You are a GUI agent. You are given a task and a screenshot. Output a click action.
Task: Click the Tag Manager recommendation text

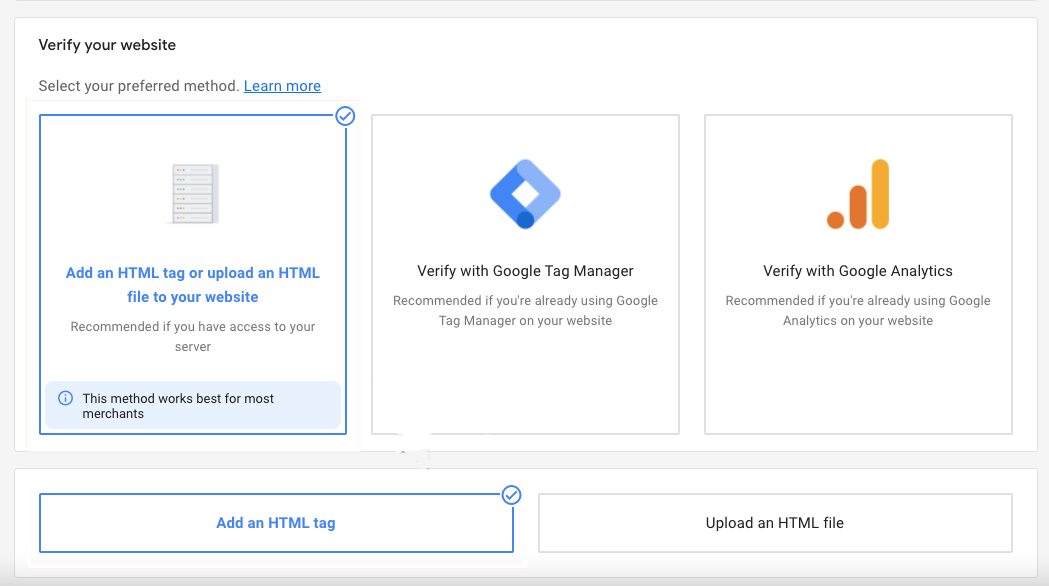[x=525, y=310]
